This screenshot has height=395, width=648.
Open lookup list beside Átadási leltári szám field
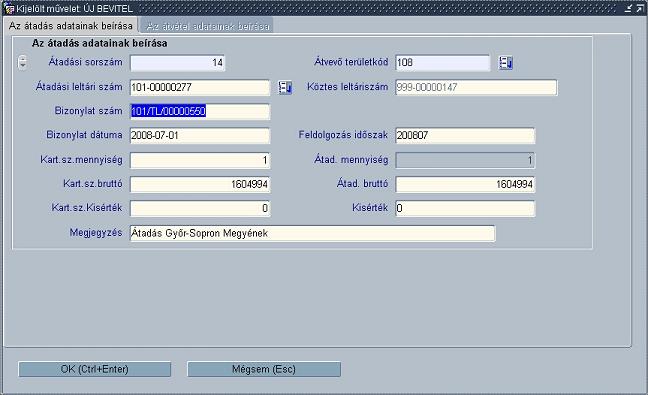[x=285, y=87]
